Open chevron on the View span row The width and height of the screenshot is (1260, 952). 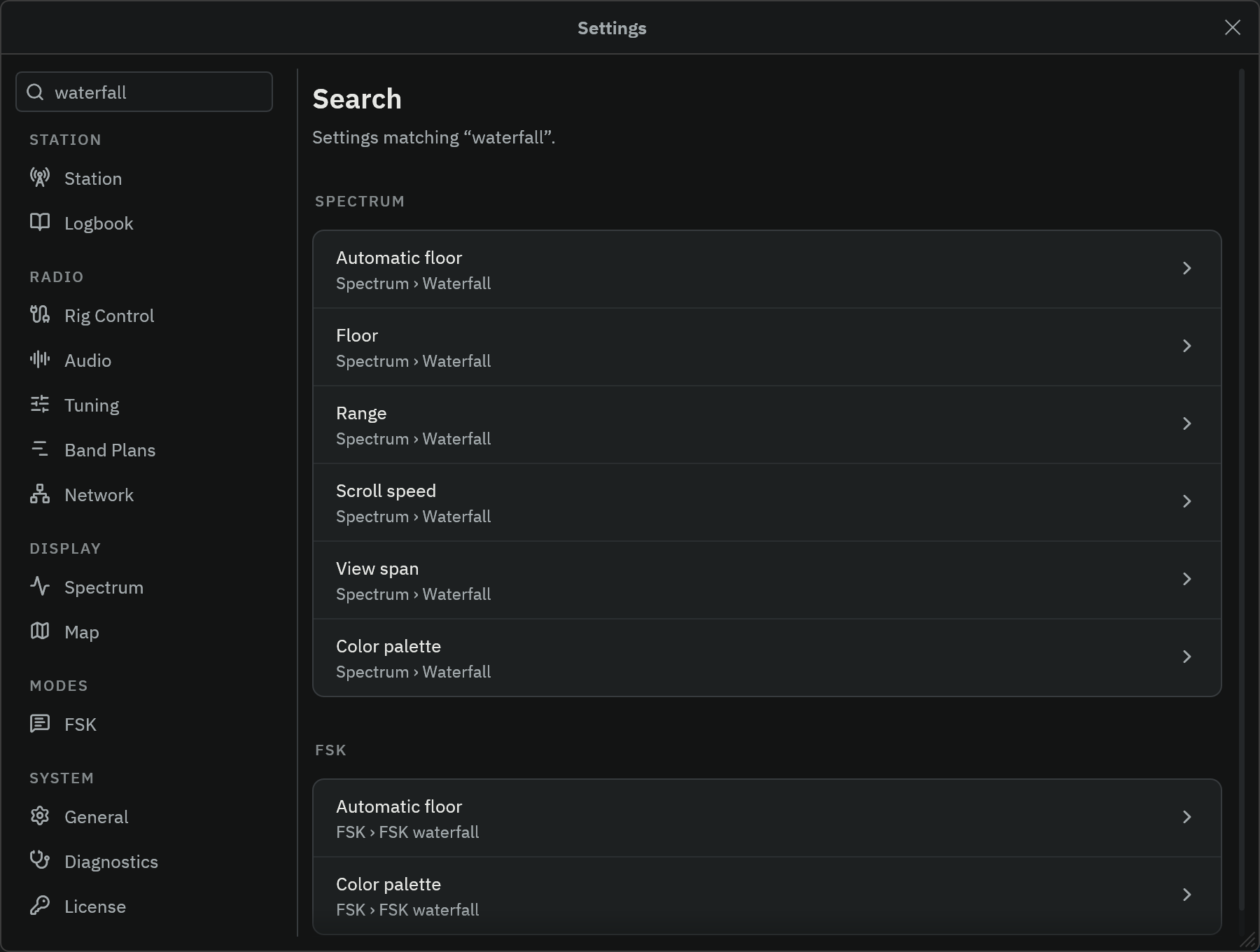[x=1186, y=580]
